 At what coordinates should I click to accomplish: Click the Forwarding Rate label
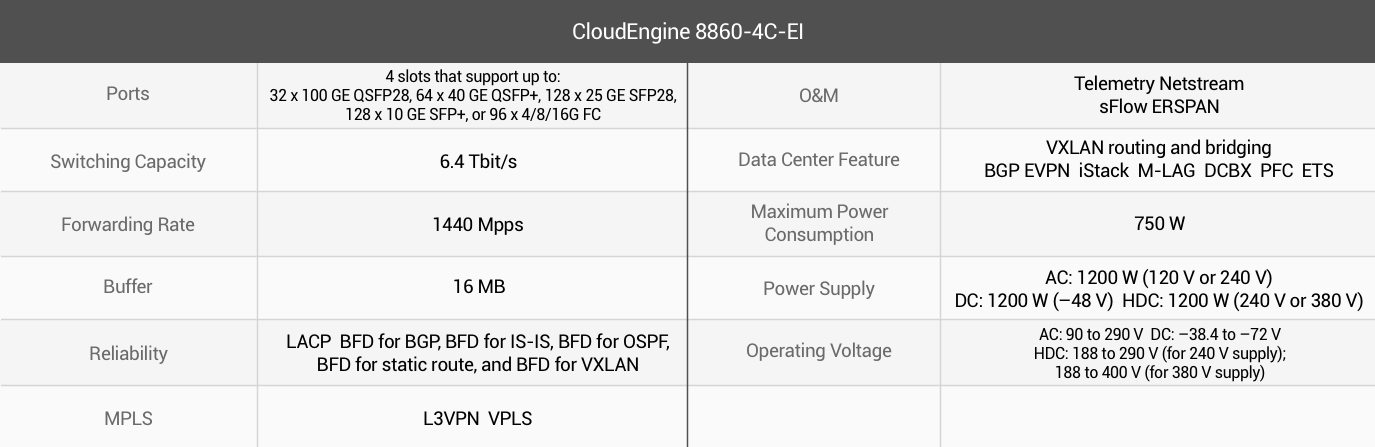pyautogui.click(x=128, y=224)
